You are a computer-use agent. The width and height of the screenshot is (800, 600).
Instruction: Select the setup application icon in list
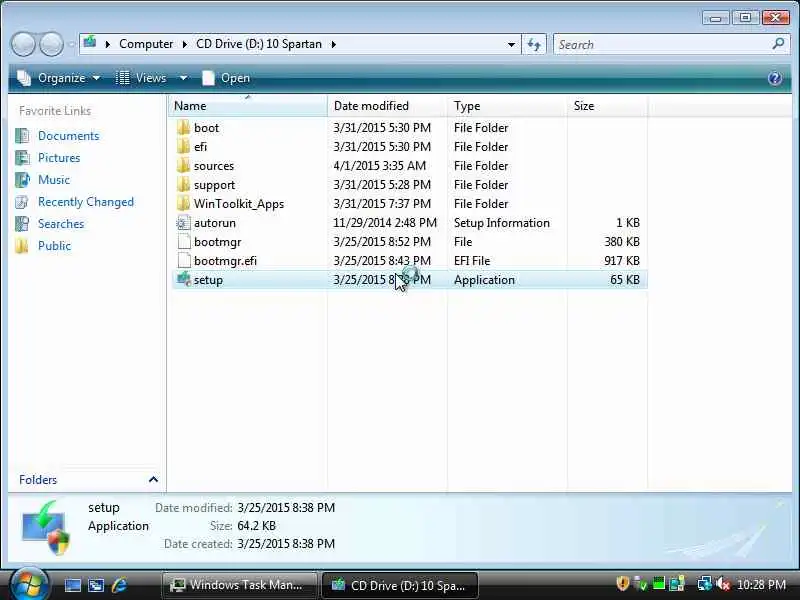point(184,280)
